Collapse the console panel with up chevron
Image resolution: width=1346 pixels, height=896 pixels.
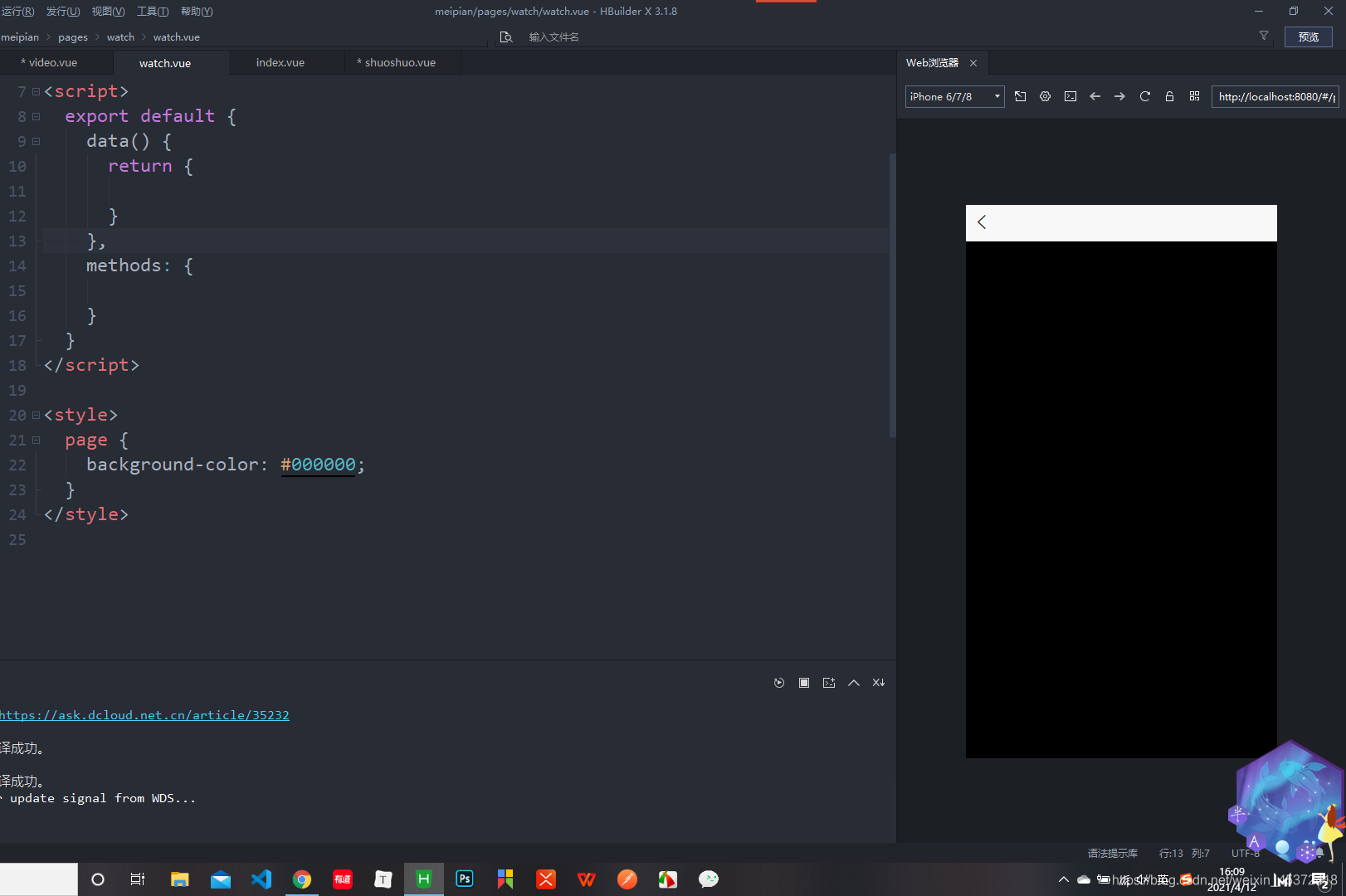tap(853, 683)
